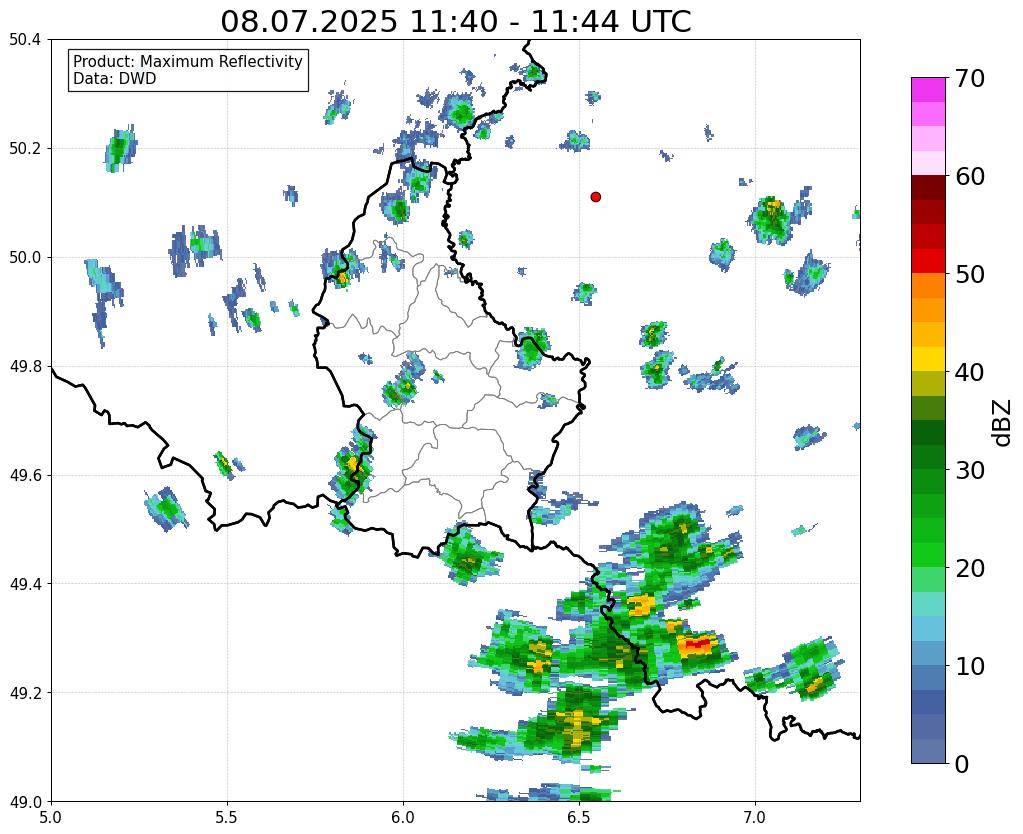Click the magenta top segment of colorbar
Viewport: 1023px width, 834px height.
coord(928,90)
